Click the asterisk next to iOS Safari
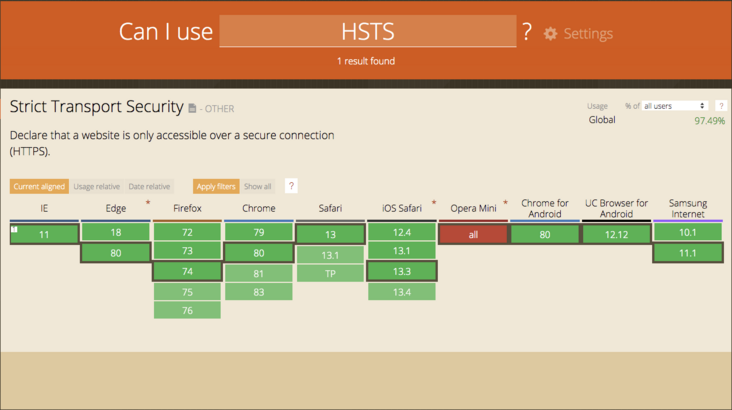The width and height of the screenshot is (732, 410). tap(434, 203)
